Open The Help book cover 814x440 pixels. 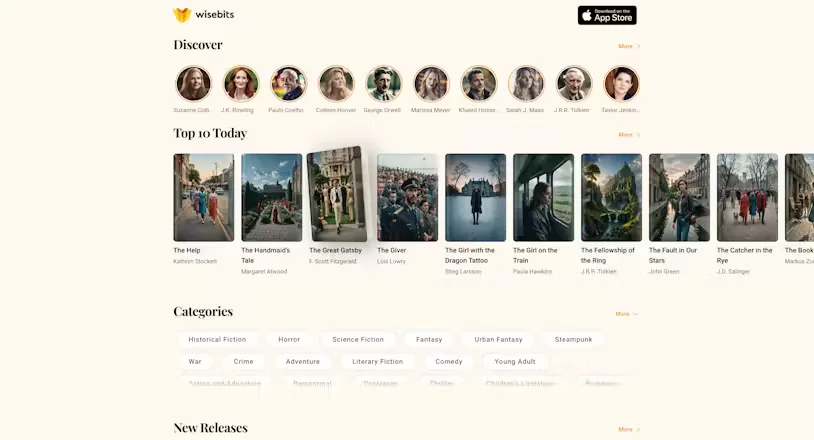click(204, 197)
